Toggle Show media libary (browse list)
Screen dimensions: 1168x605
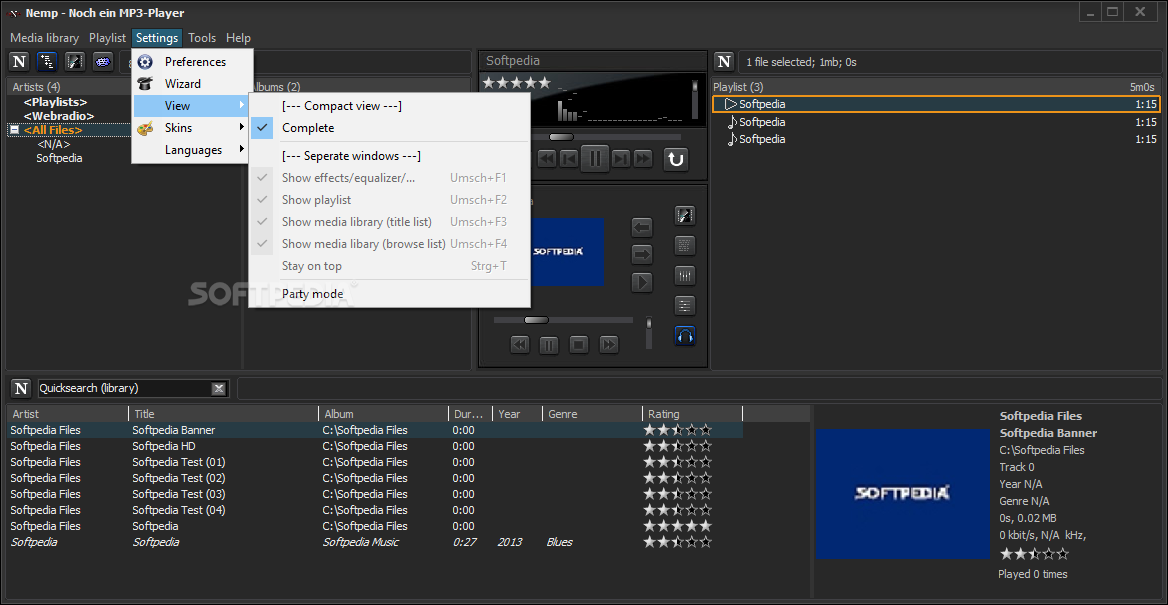point(390,244)
